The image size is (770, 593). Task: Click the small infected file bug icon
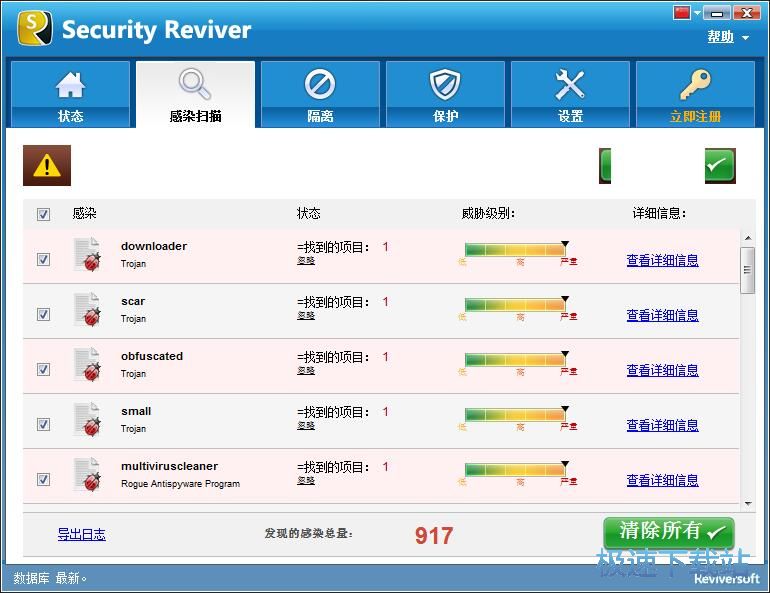(87, 419)
